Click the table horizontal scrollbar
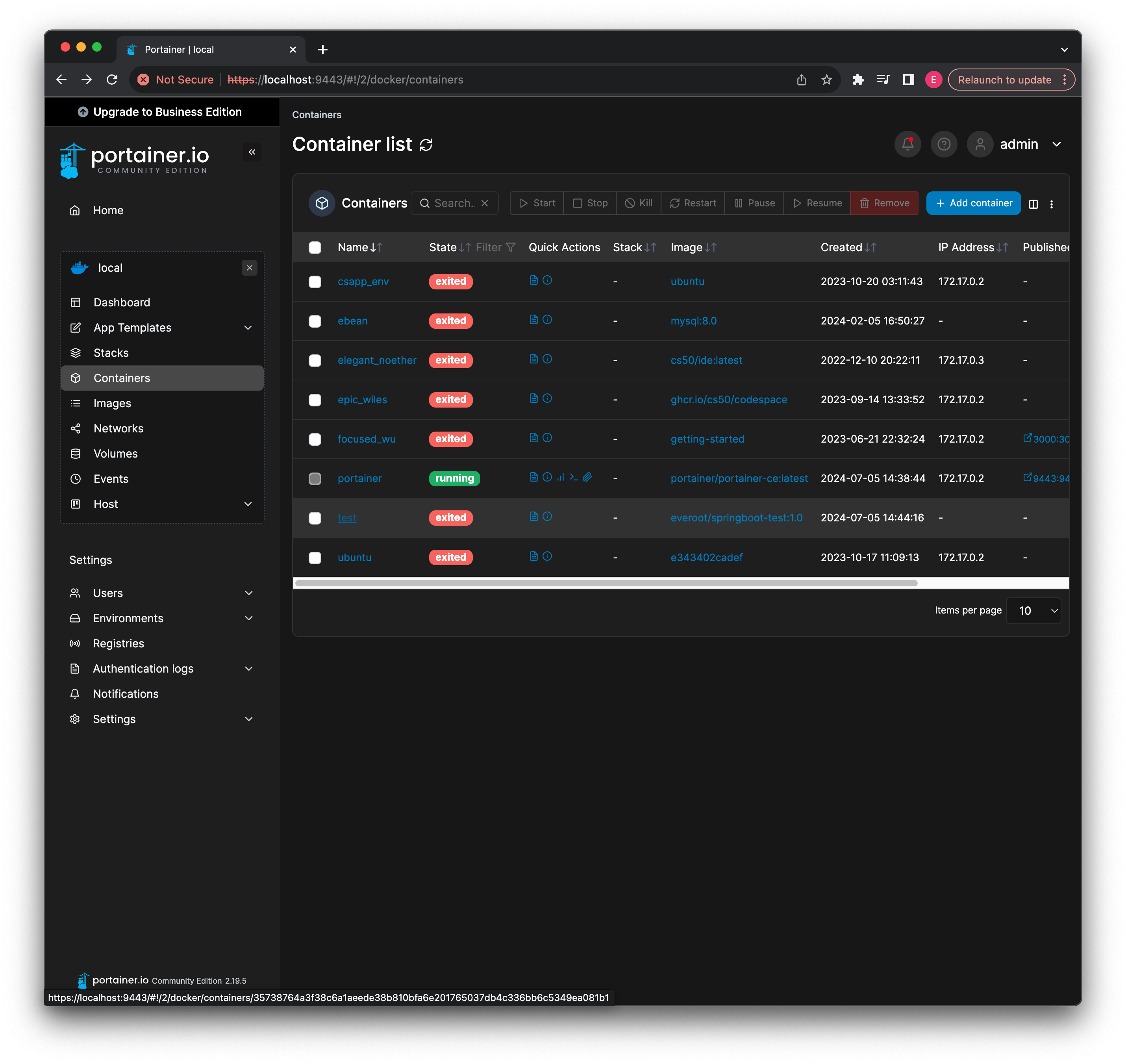The height and width of the screenshot is (1064, 1126). (x=606, y=583)
